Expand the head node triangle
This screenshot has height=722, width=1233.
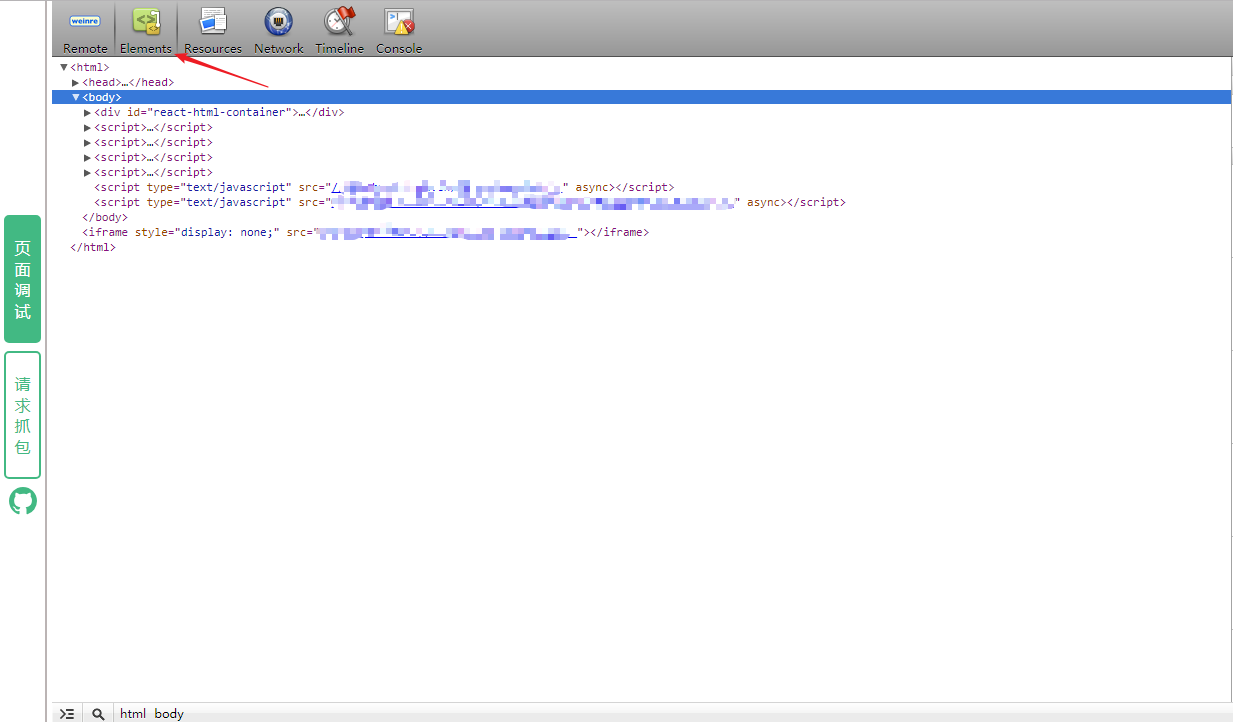click(76, 82)
